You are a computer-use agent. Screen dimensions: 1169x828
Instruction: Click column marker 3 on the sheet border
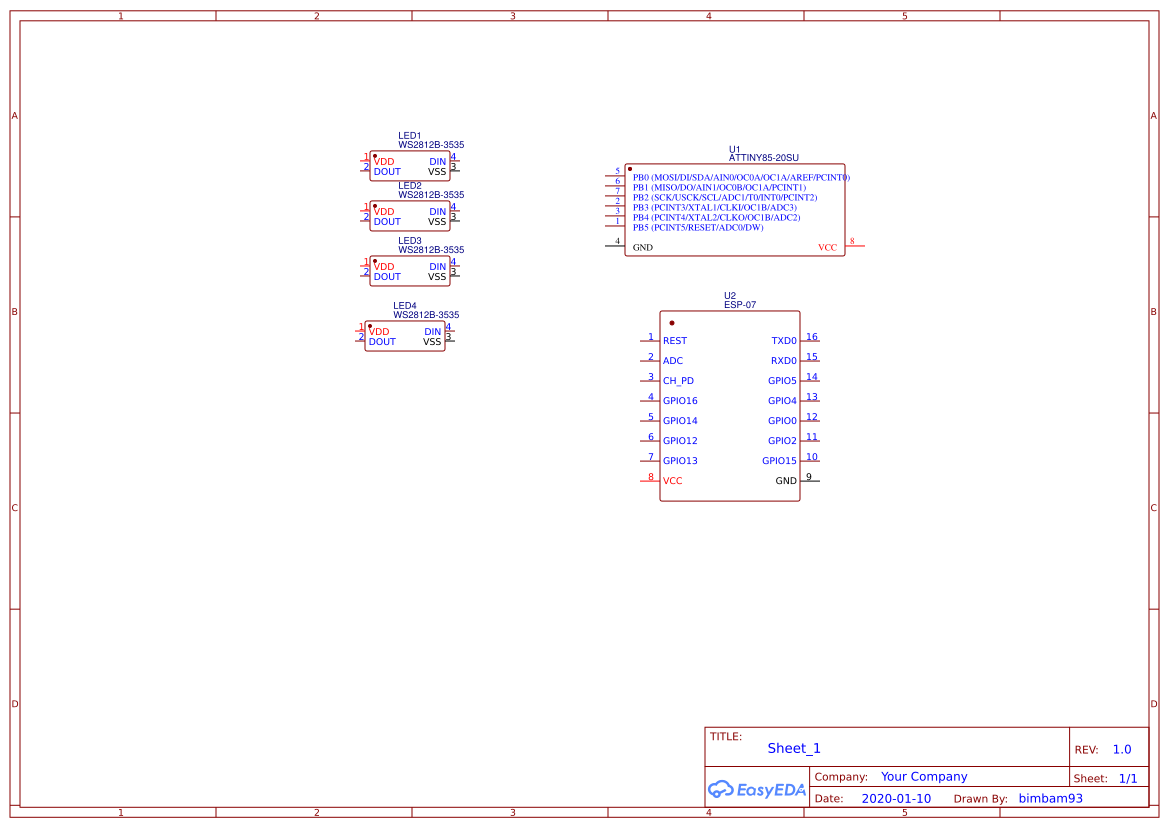pos(512,14)
